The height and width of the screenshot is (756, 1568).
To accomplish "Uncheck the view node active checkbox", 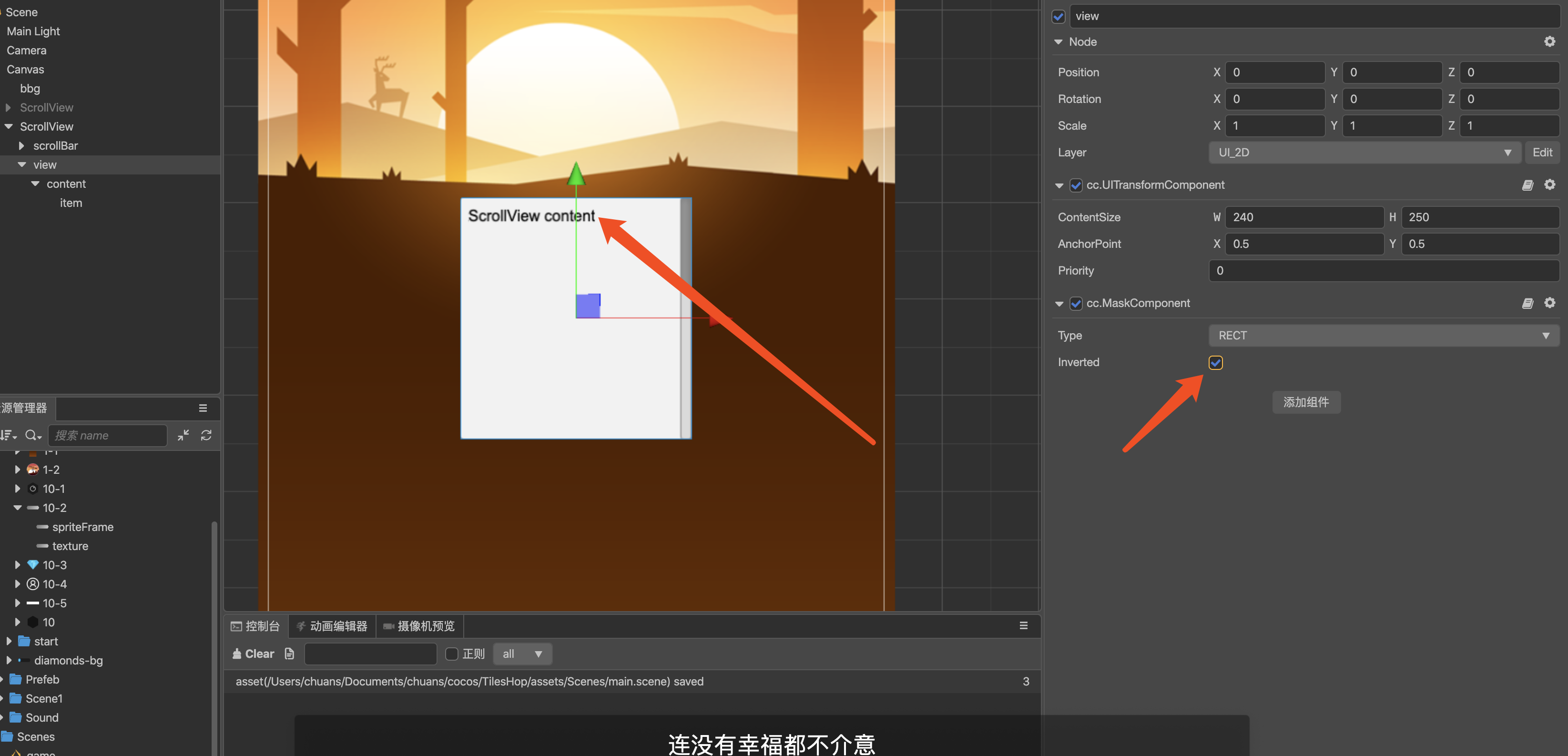I will point(1059,16).
